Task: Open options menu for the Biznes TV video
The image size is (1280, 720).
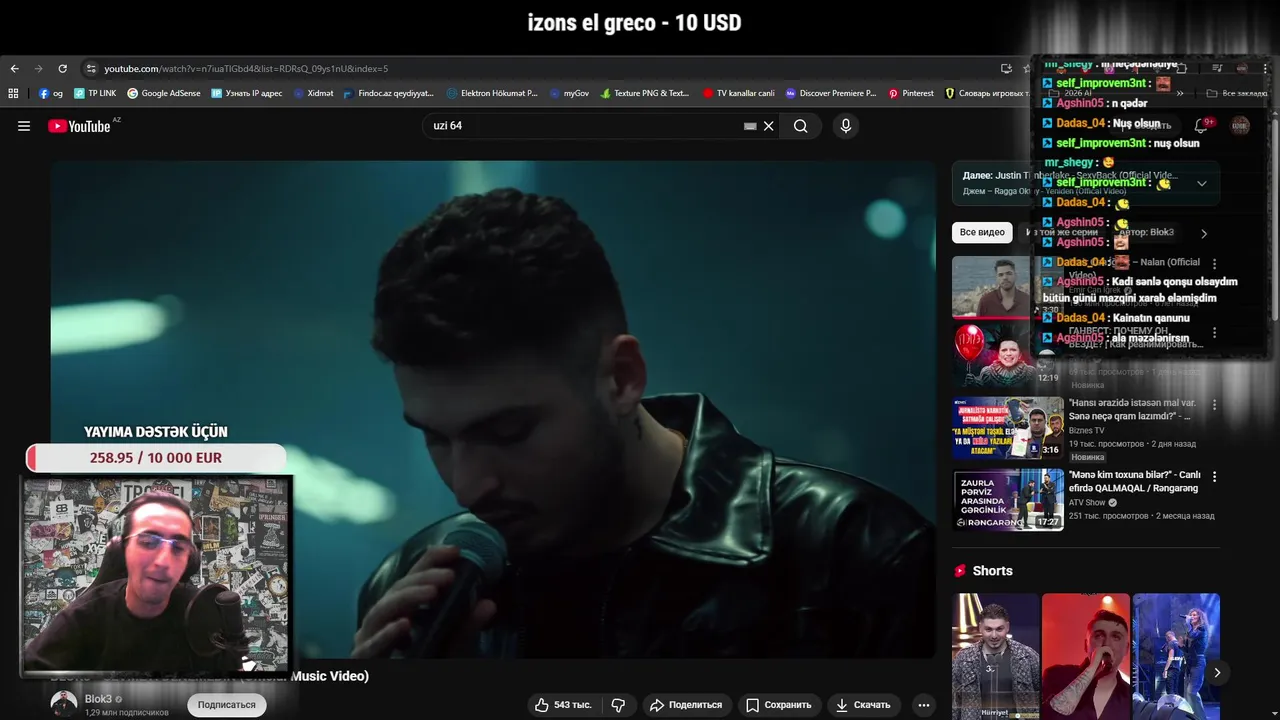Action: 1215,405
